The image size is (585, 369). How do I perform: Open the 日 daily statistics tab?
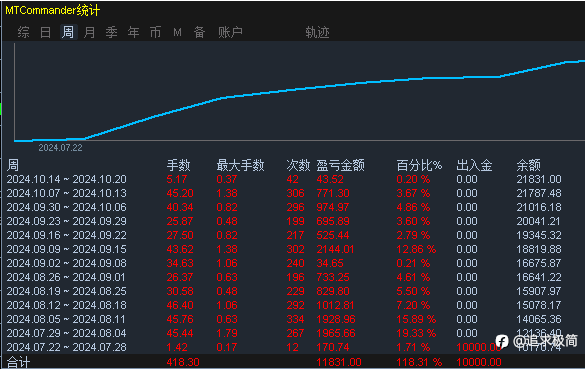(46, 32)
